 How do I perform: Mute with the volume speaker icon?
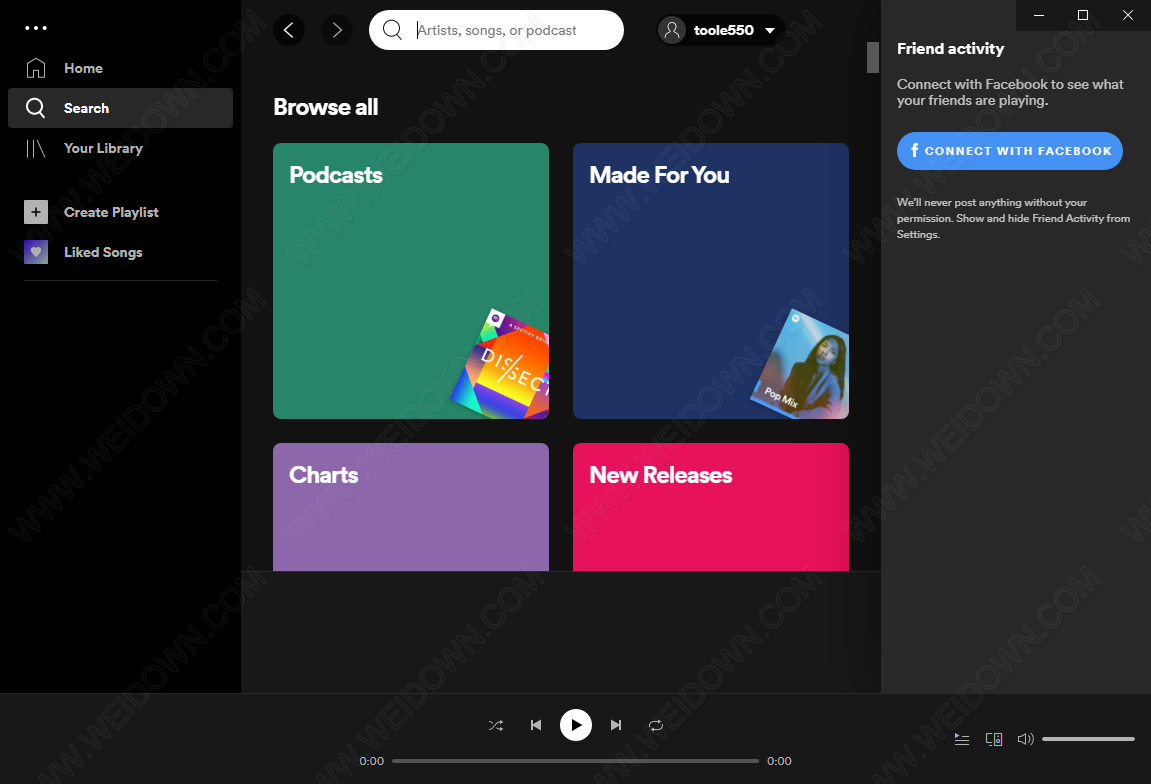tap(1025, 739)
